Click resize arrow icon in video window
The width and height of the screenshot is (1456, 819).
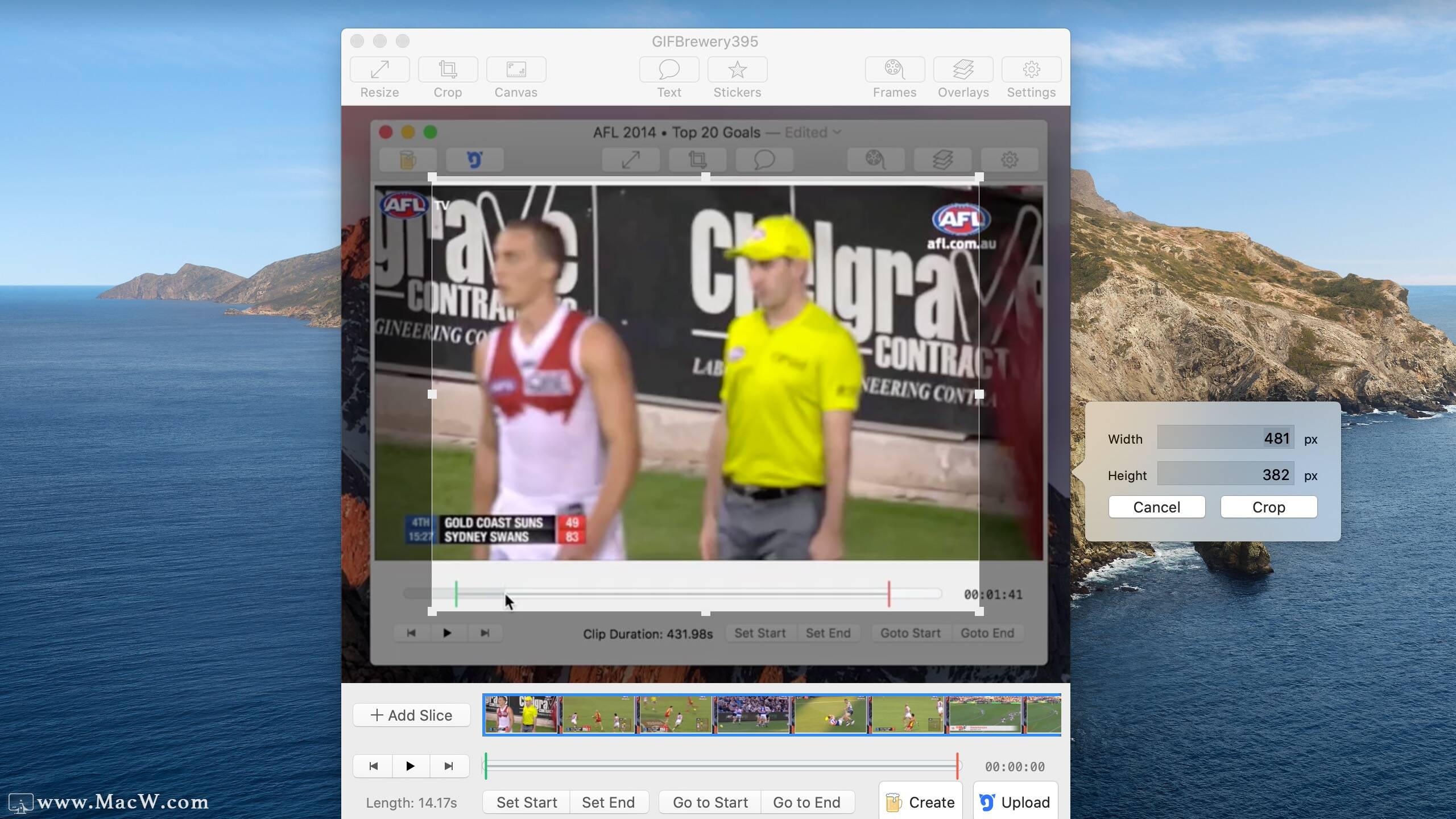(x=631, y=160)
